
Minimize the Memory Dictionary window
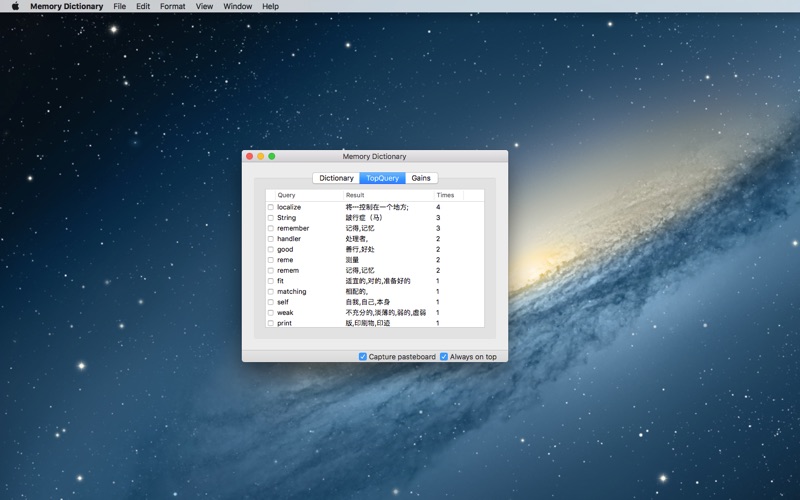click(x=261, y=156)
